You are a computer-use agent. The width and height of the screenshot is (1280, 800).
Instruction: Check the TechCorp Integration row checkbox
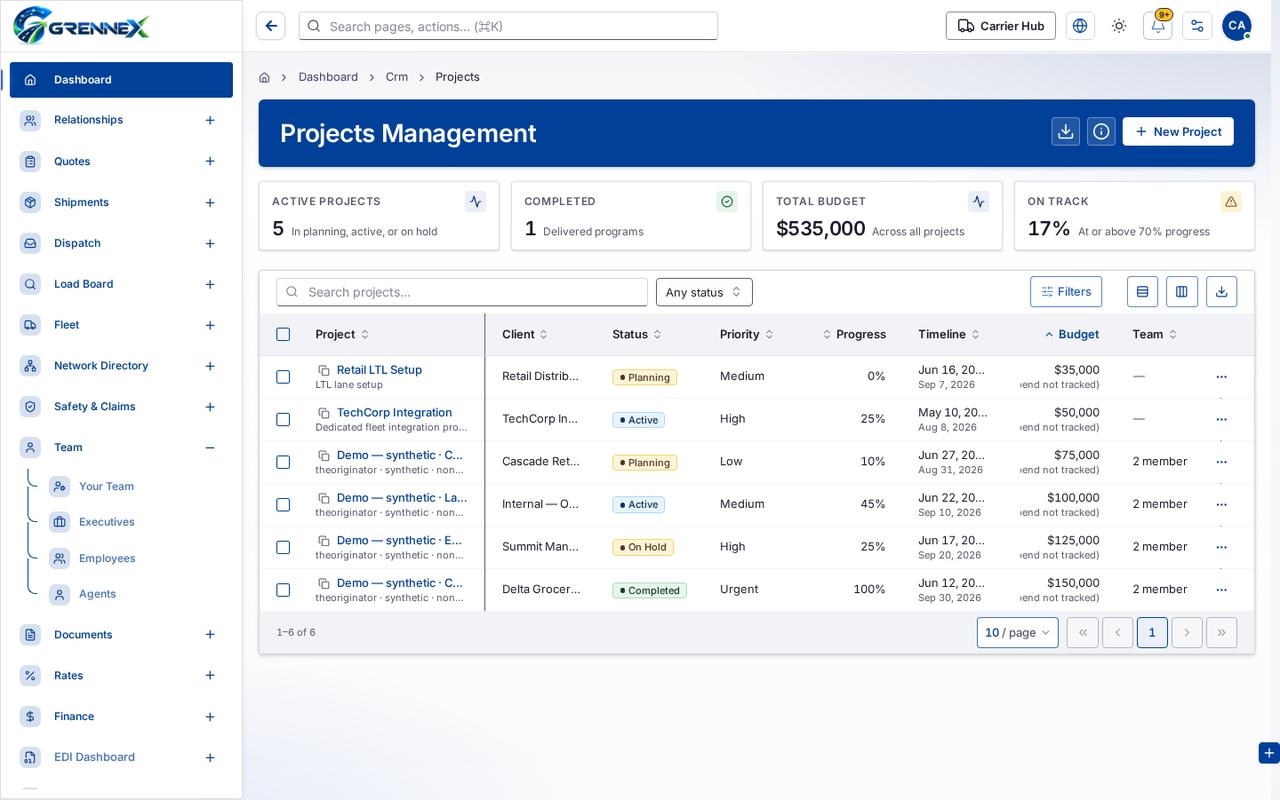pyautogui.click(x=283, y=419)
